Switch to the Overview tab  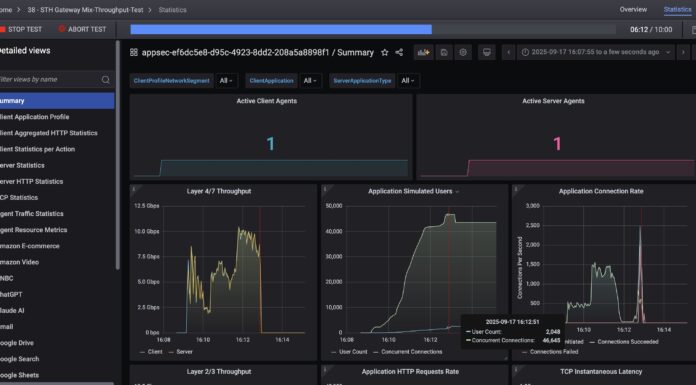point(633,9)
